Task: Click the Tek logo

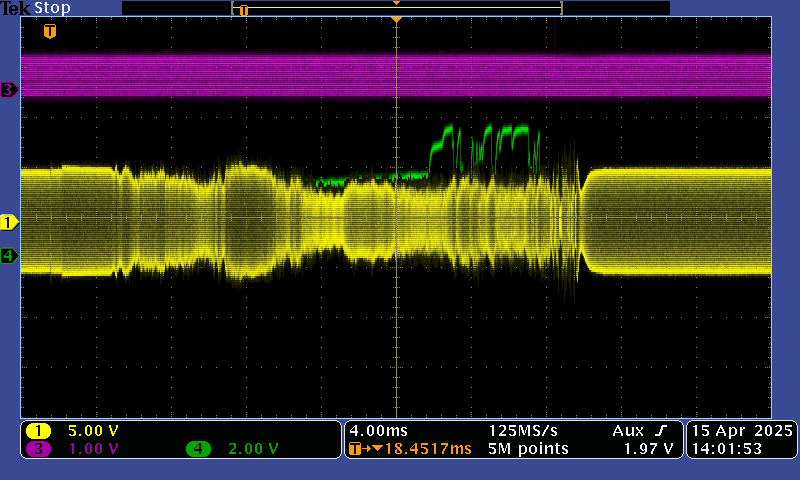Action: point(16,8)
